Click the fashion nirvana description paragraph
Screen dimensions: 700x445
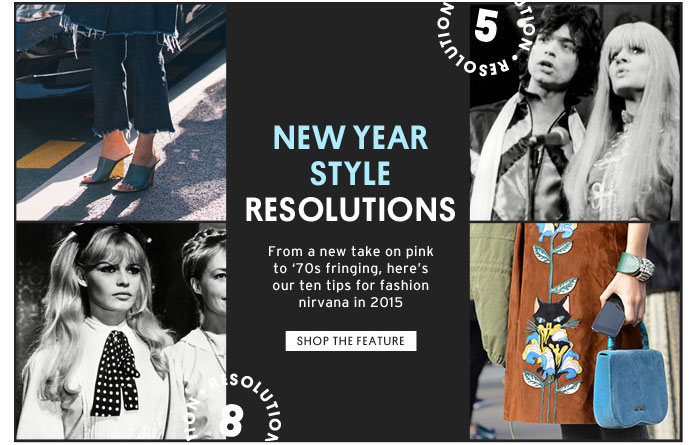pyautogui.click(x=351, y=277)
